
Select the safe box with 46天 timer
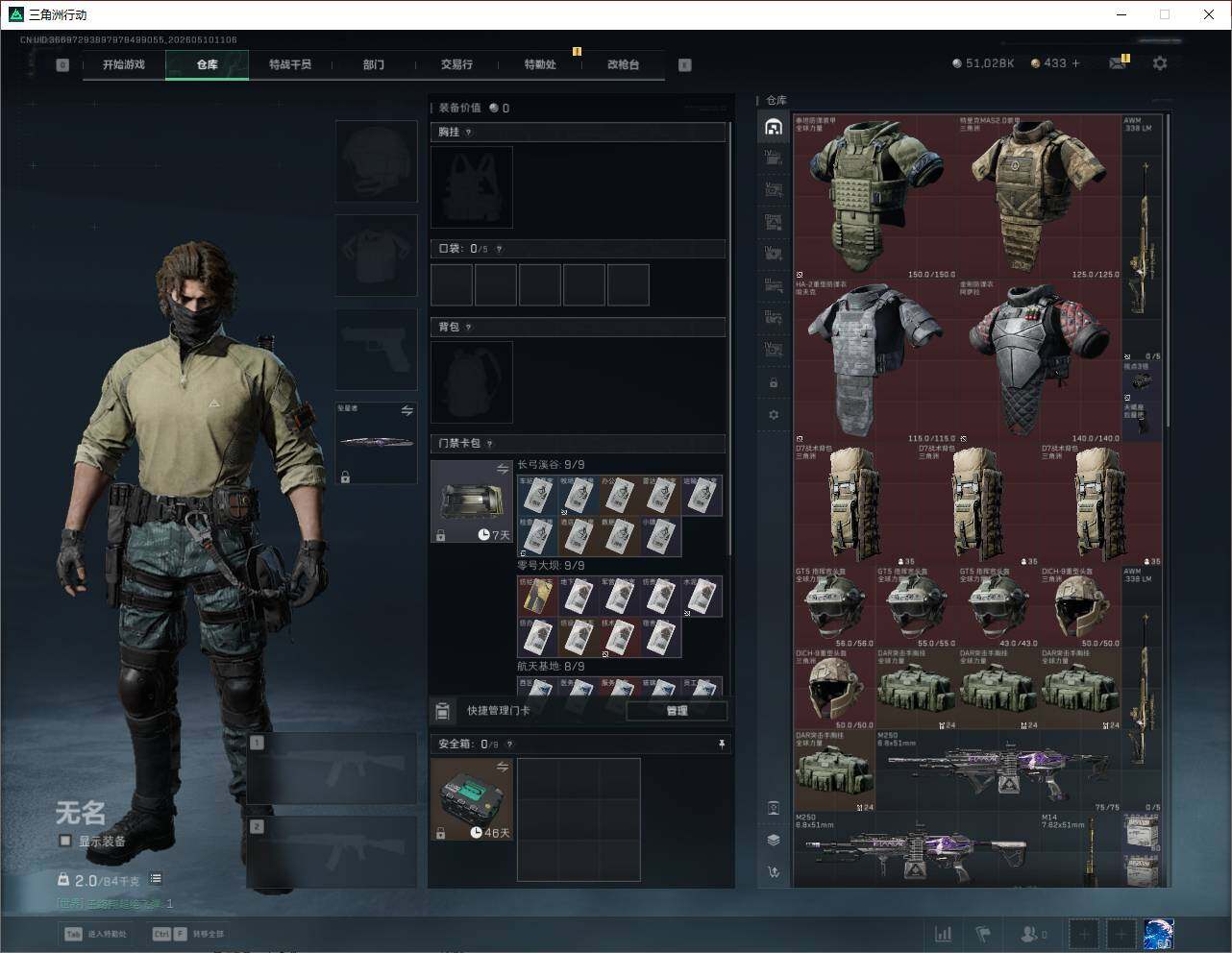pos(472,799)
